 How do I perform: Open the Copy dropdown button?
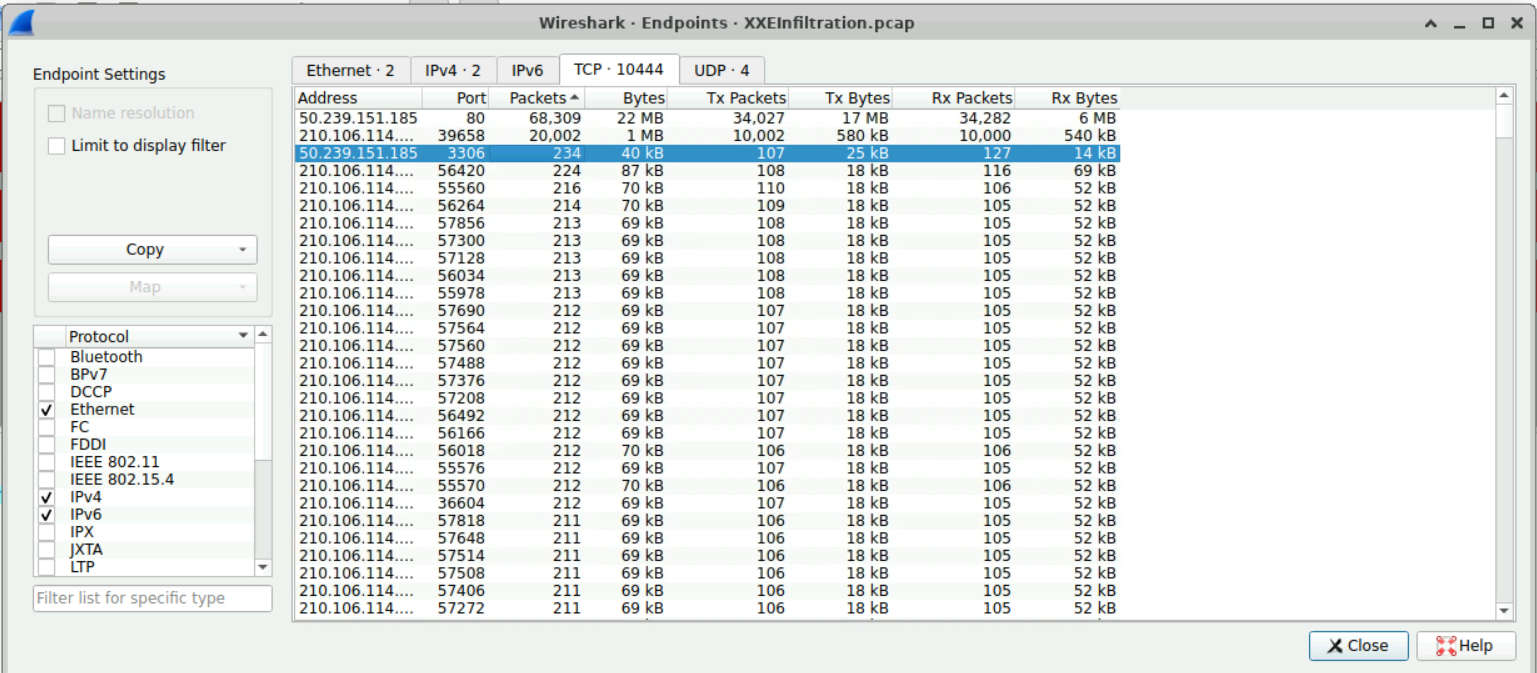[153, 250]
